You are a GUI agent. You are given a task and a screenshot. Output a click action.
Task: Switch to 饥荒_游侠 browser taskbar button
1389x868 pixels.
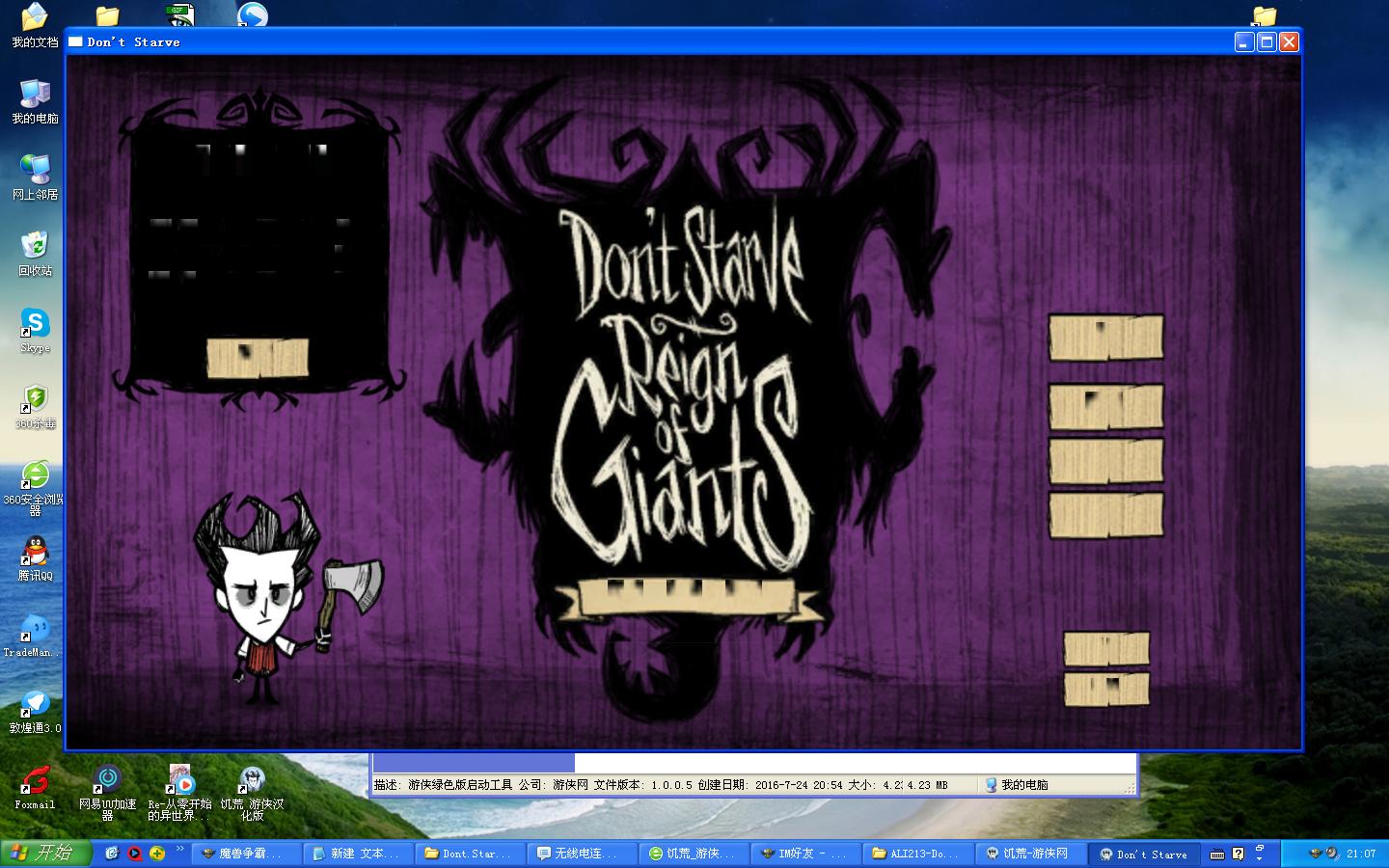[x=694, y=854]
